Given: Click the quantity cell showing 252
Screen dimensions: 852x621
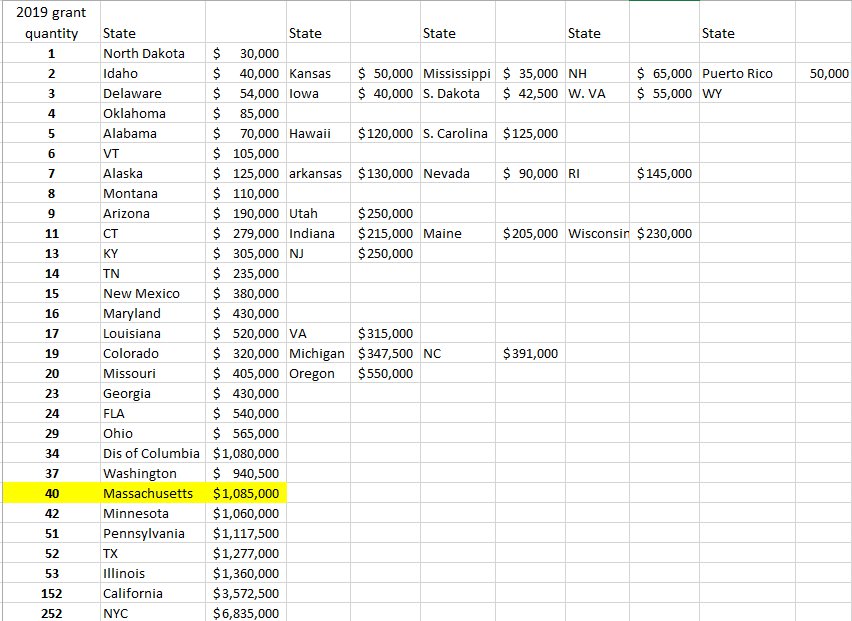Looking at the screenshot, I should 52,613.
